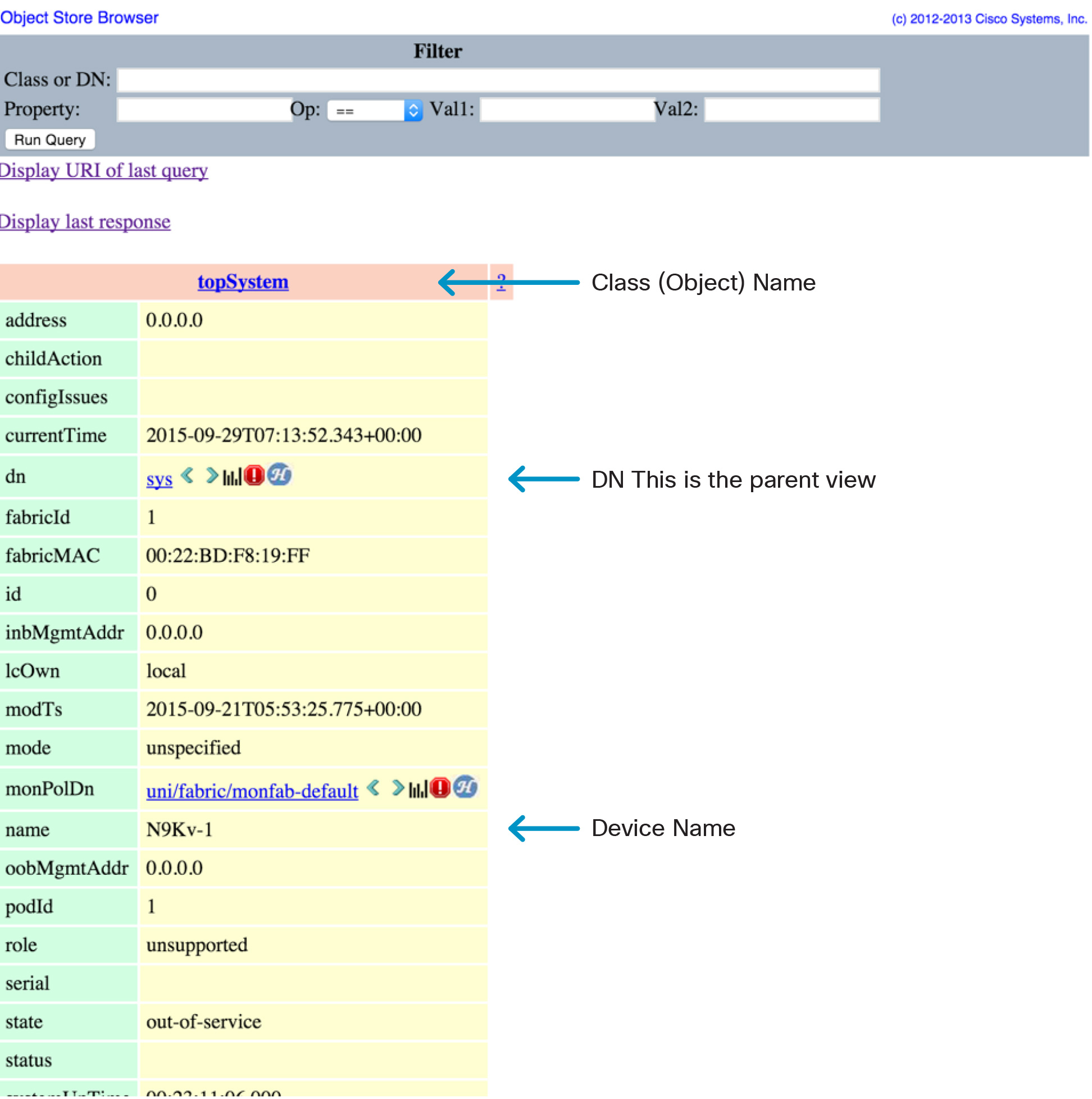The width and height of the screenshot is (1092, 1099).
Task: Open stats bar-chart icon for sys
Action: point(231,476)
